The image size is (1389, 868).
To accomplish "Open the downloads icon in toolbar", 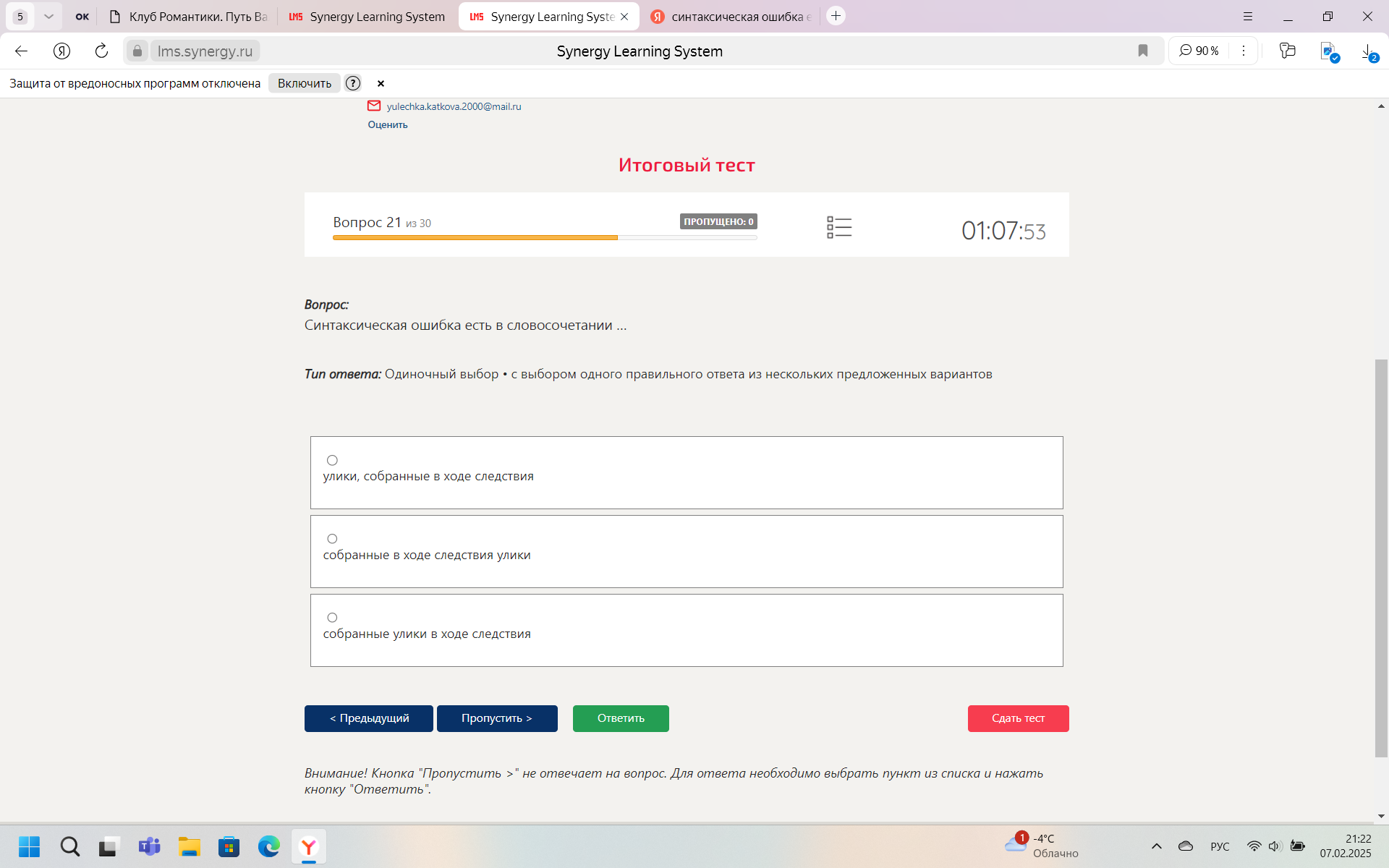I will pos(1367,51).
